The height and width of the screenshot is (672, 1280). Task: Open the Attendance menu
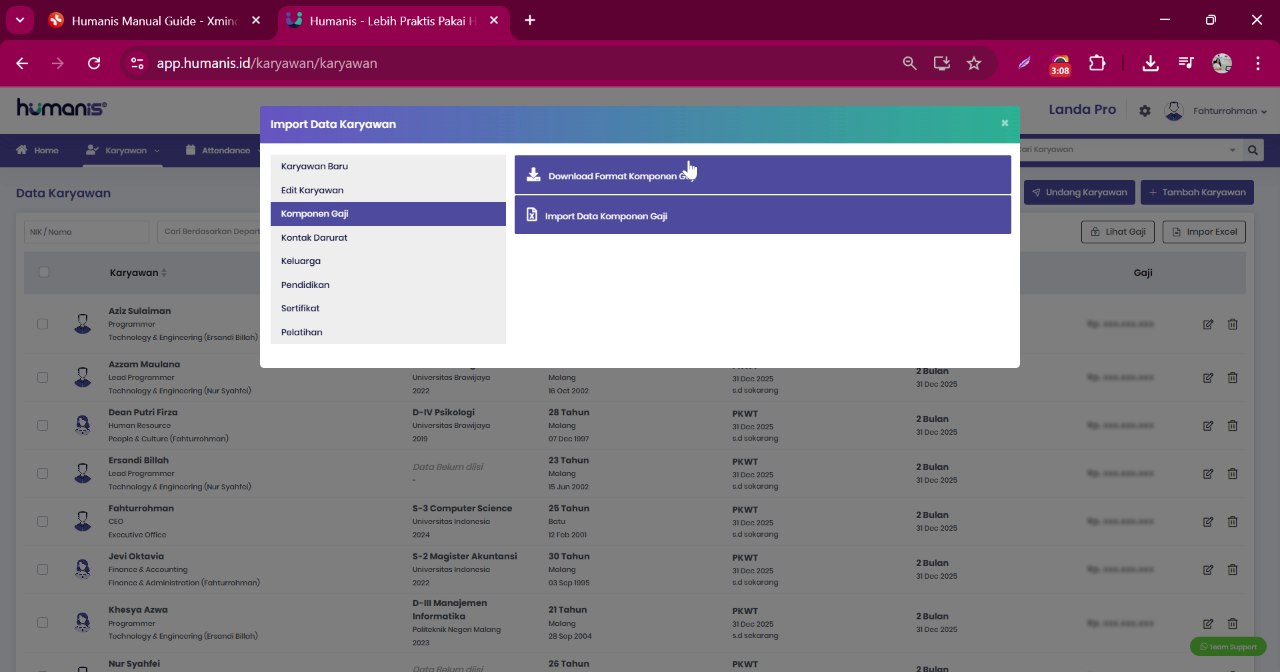coord(218,150)
